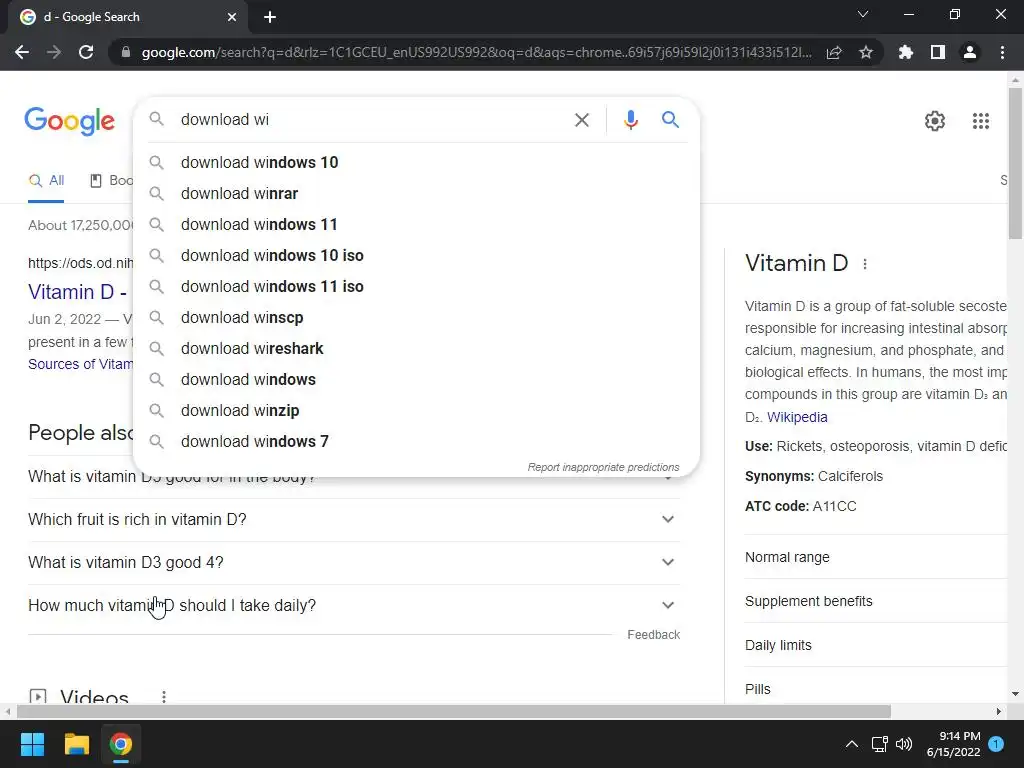This screenshot has width=1024, height=768.
Task: Open Vitamin D panel more options
Action: 865,264
